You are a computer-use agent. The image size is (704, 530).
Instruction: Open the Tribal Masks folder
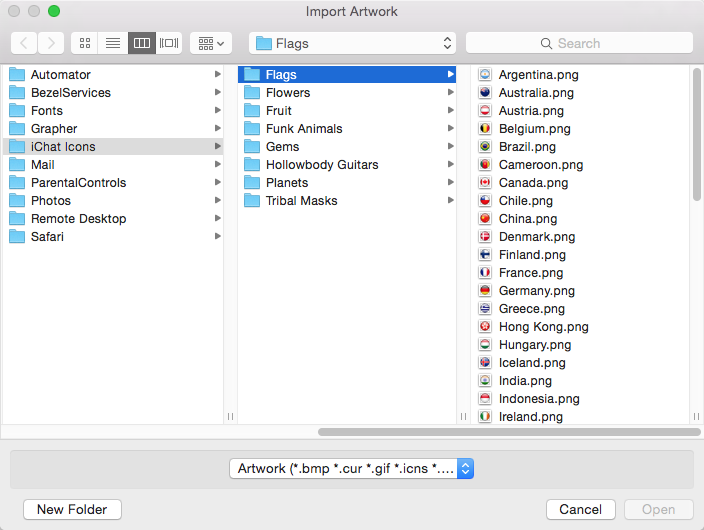tap(347, 200)
